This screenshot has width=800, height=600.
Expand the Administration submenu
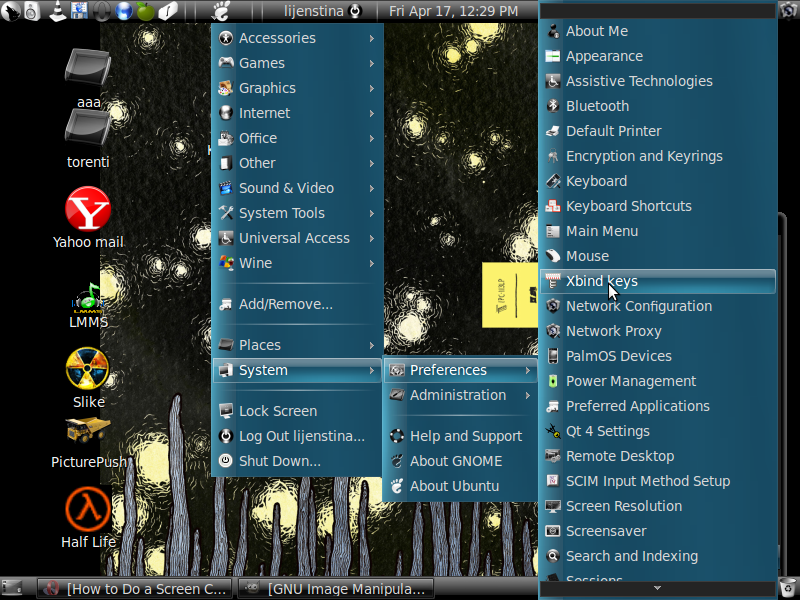(x=459, y=395)
